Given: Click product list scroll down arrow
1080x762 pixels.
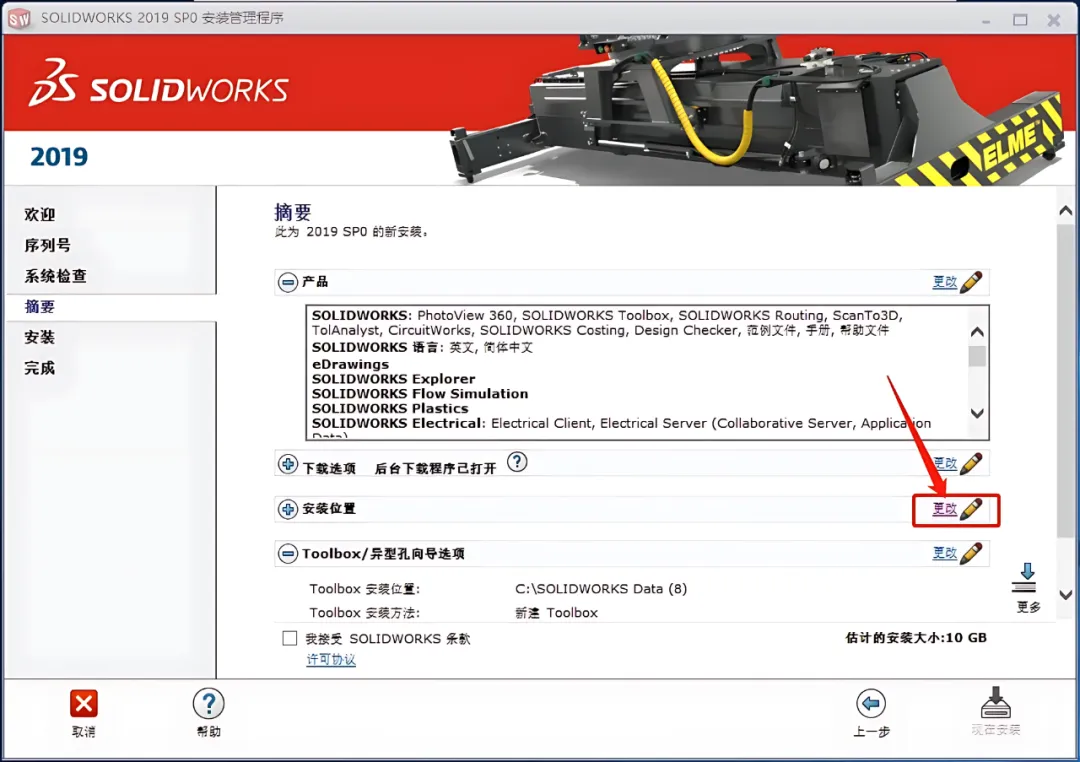Looking at the screenshot, I should click(977, 413).
